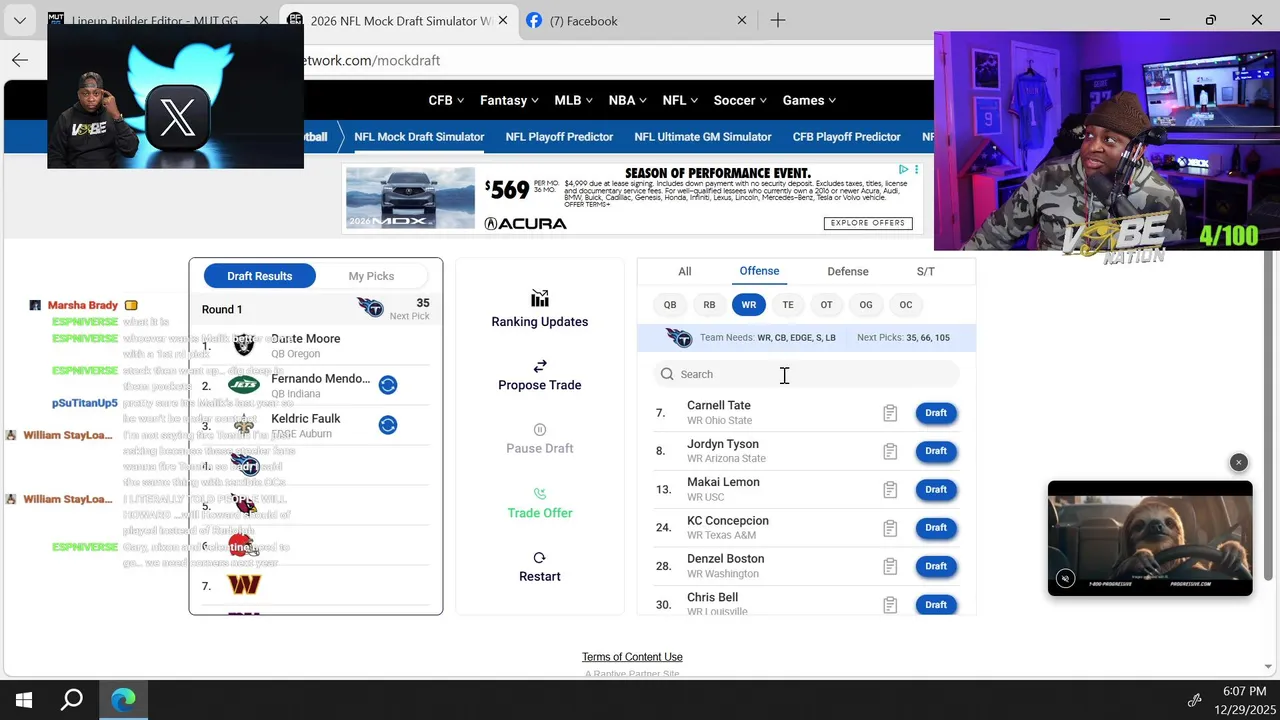Open scouting report clipboard for KC Concepcion

890,528
